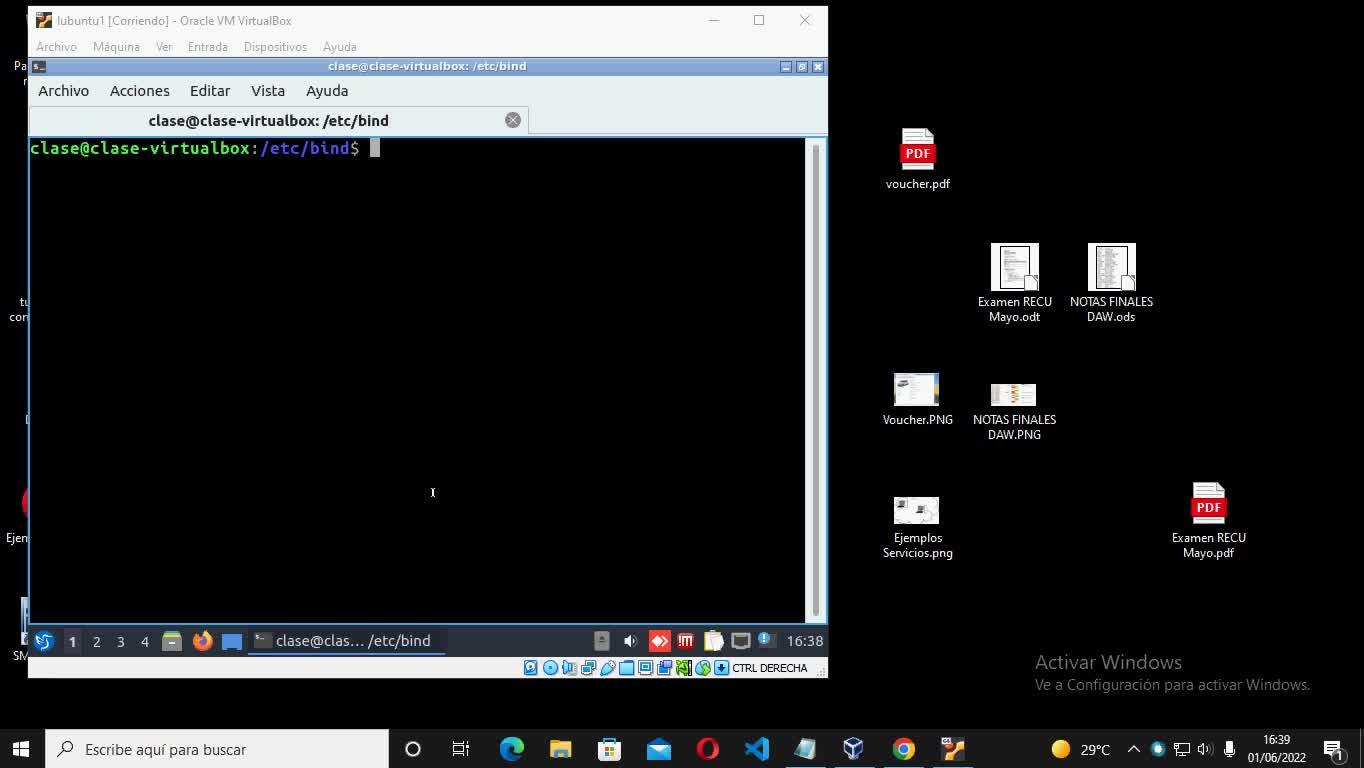Open the file manager in Lubuntu panel
The width and height of the screenshot is (1364, 768).
[x=172, y=641]
